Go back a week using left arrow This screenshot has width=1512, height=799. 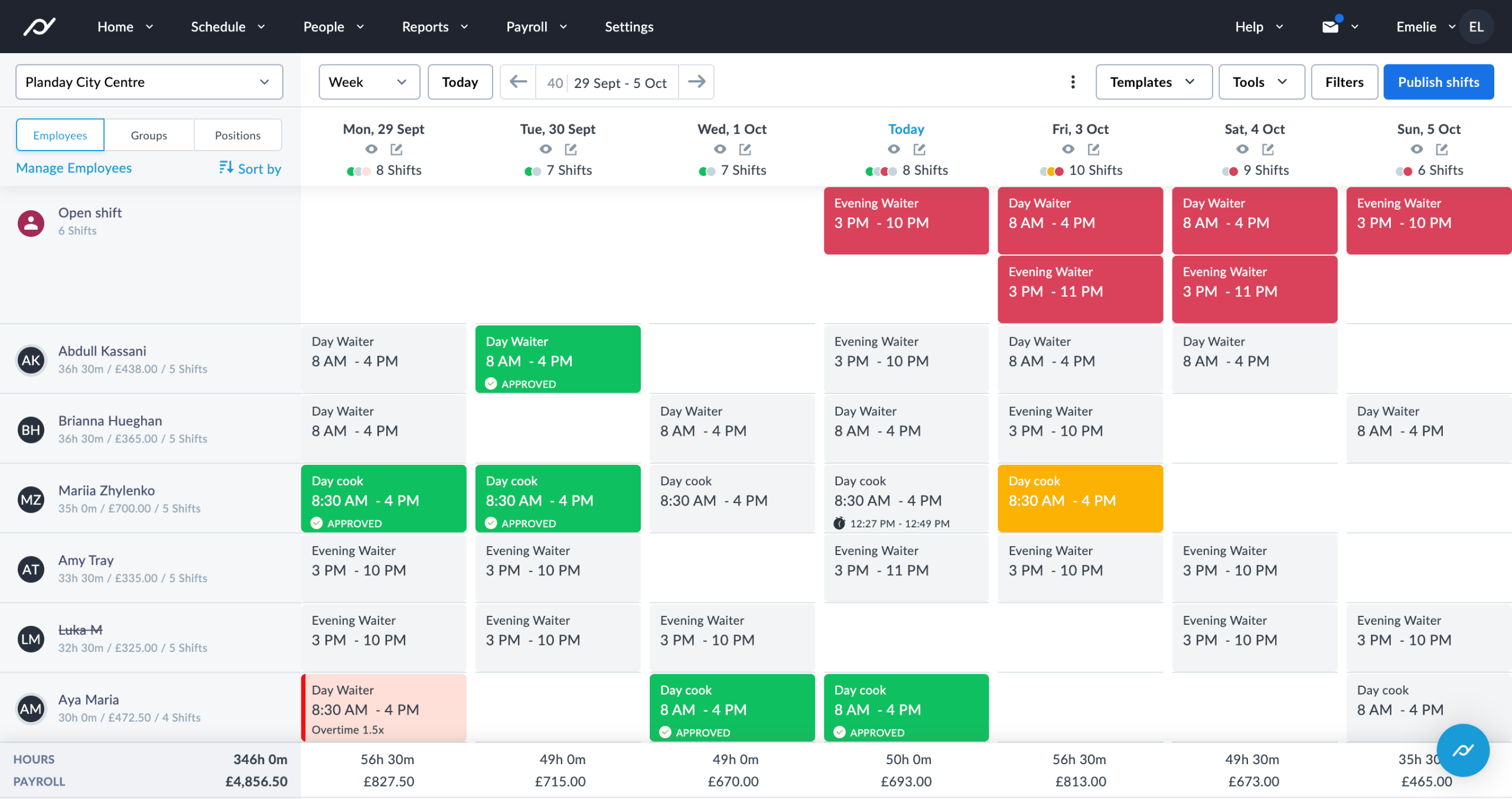point(517,82)
